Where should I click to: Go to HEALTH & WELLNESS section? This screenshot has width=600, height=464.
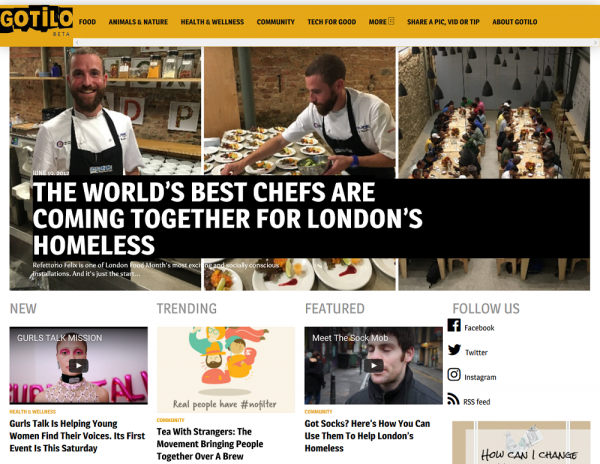[212, 22]
